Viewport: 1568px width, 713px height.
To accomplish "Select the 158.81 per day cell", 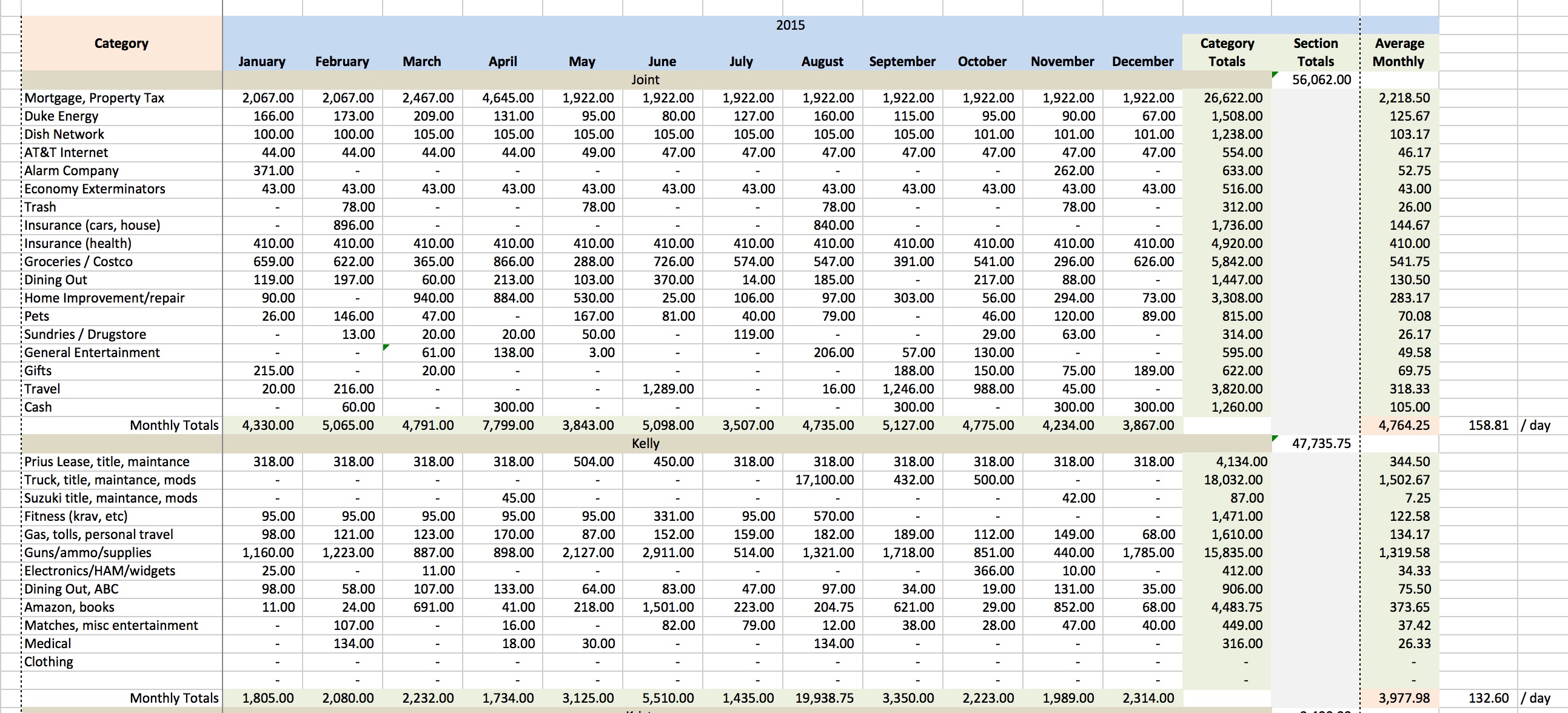I will (1488, 425).
